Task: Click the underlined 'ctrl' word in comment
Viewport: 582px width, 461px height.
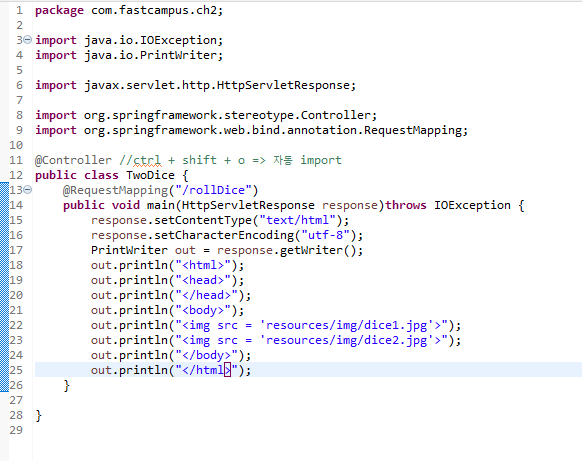Action: pyautogui.click(x=147, y=160)
